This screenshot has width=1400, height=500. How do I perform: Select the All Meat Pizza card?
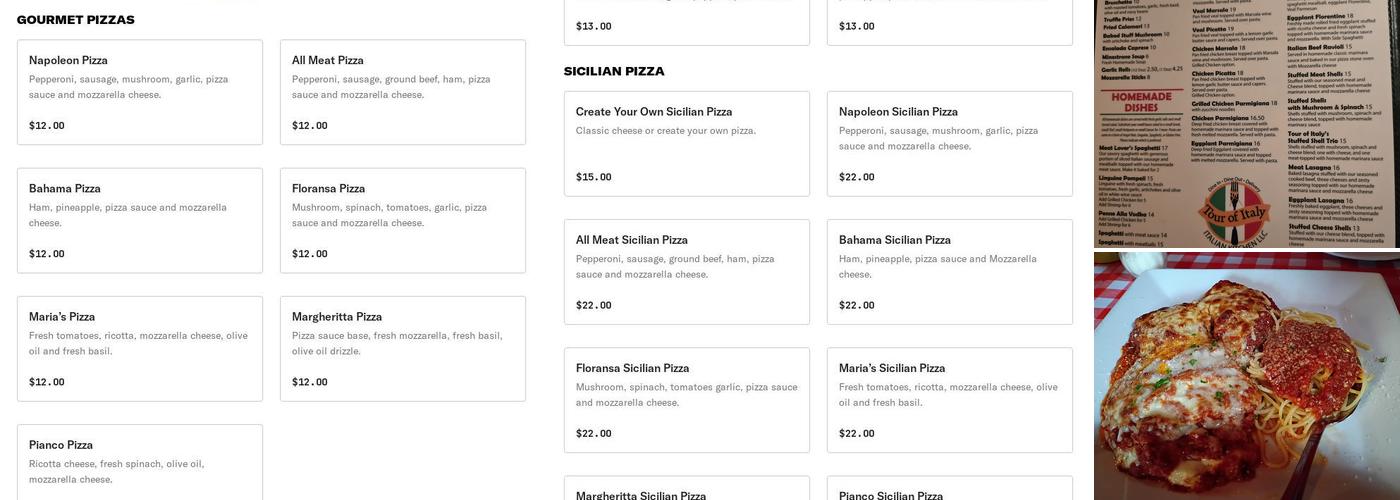click(x=402, y=92)
